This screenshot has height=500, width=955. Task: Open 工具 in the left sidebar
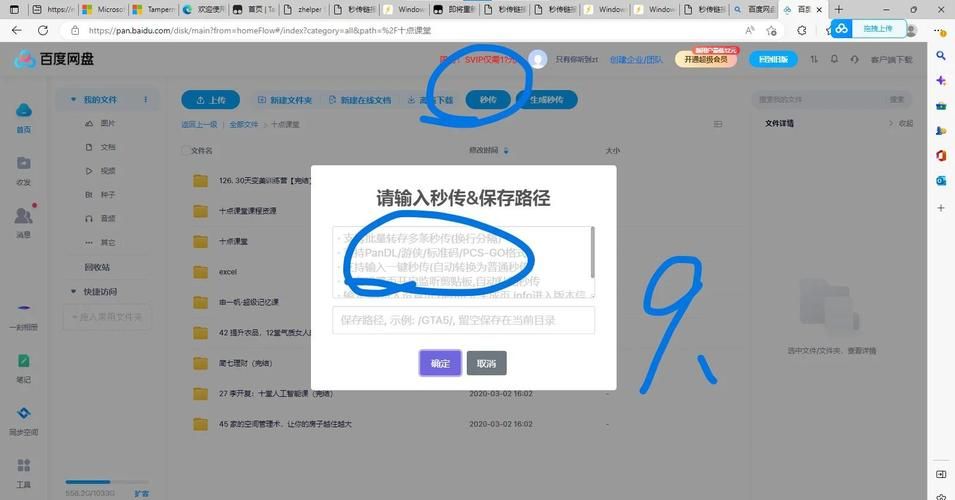pos(23,474)
